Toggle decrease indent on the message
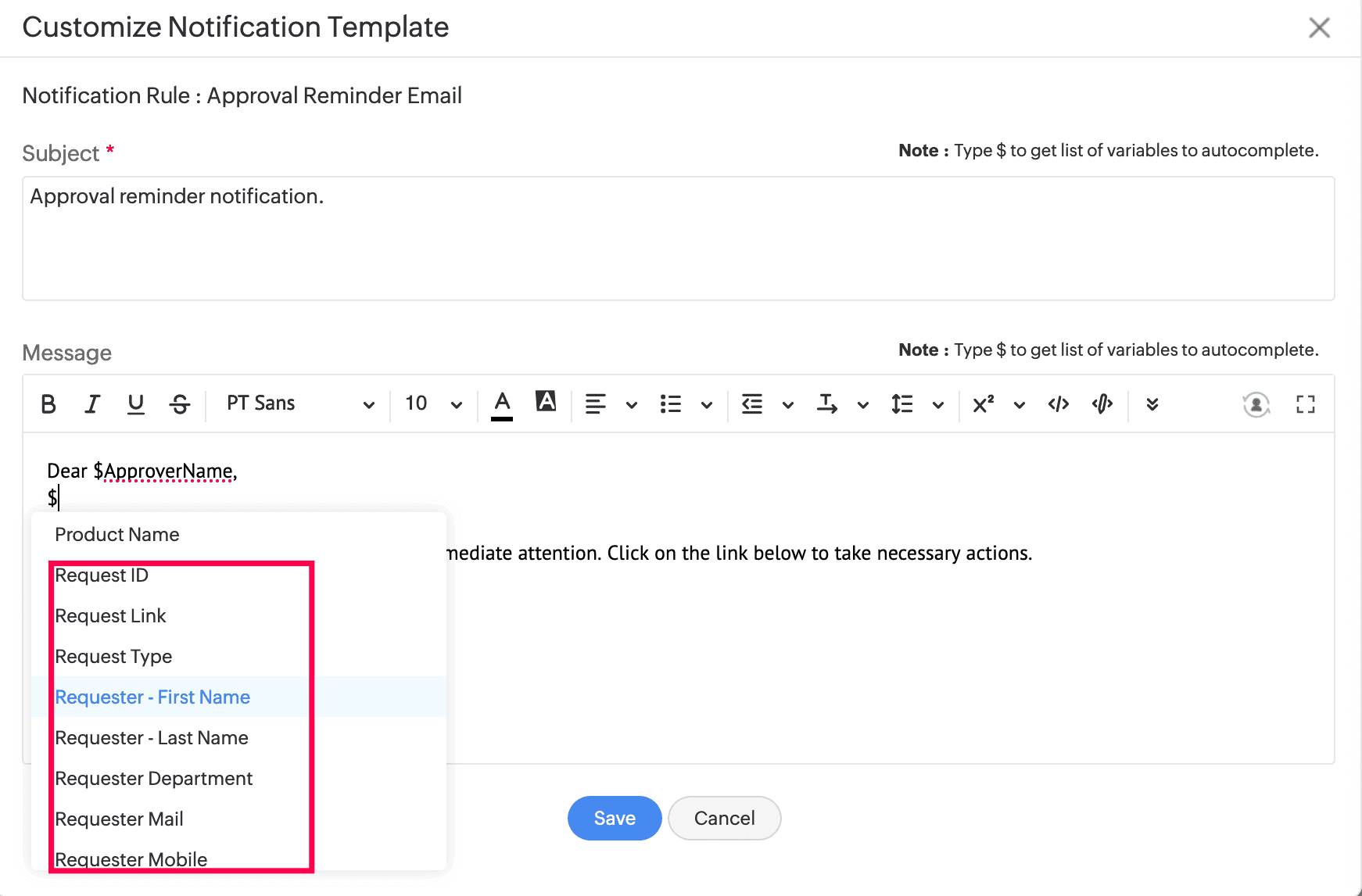1362x896 pixels. (x=751, y=404)
